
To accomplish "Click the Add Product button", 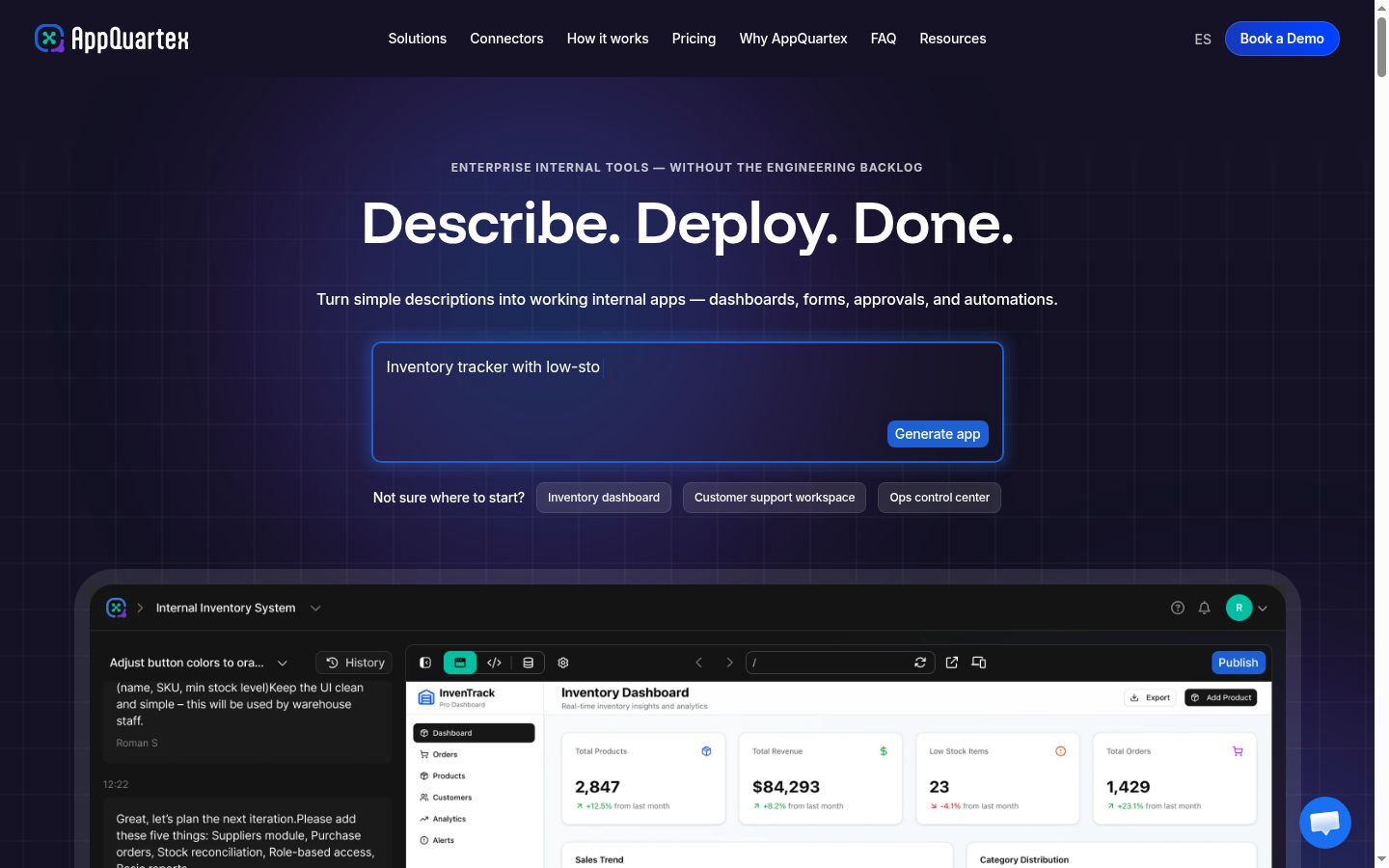I will [1221, 697].
